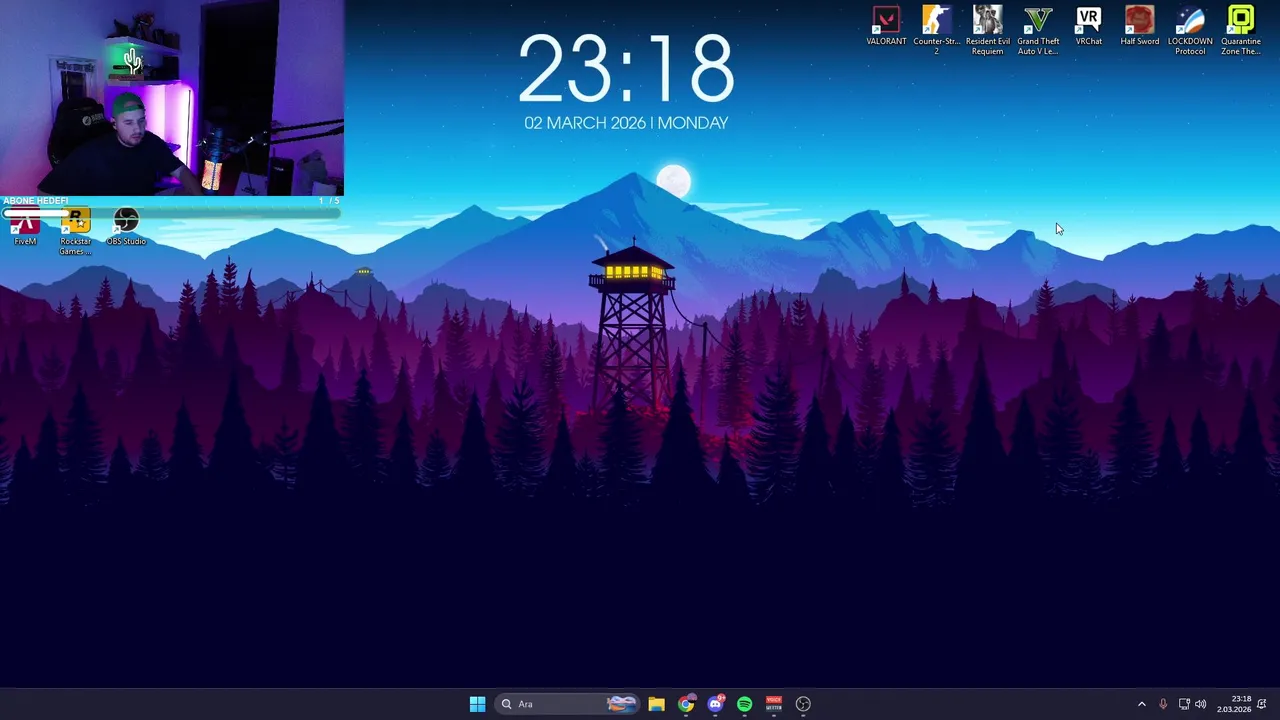Select the Grand Theft Auto V icon
1280x720 pixels.
1038,30
